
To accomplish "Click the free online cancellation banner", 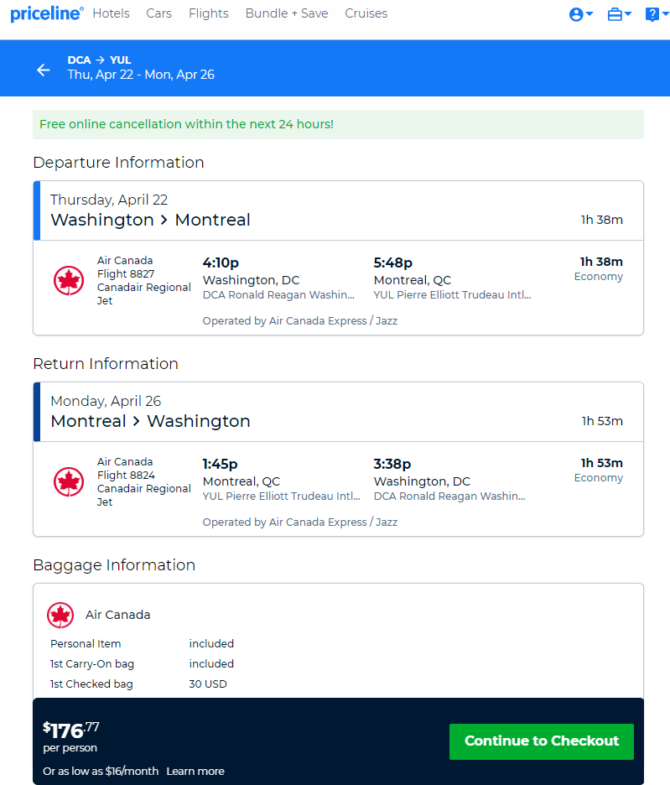I will pyautogui.click(x=338, y=124).
